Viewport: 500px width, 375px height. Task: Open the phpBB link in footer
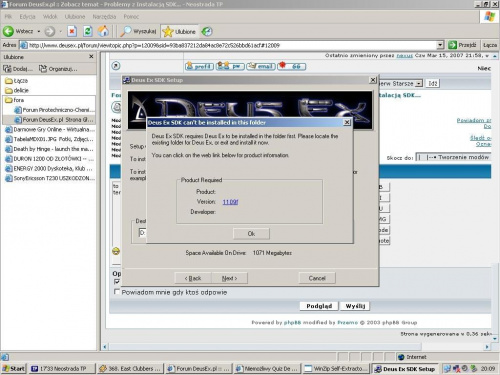pyautogui.click(x=292, y=322)
